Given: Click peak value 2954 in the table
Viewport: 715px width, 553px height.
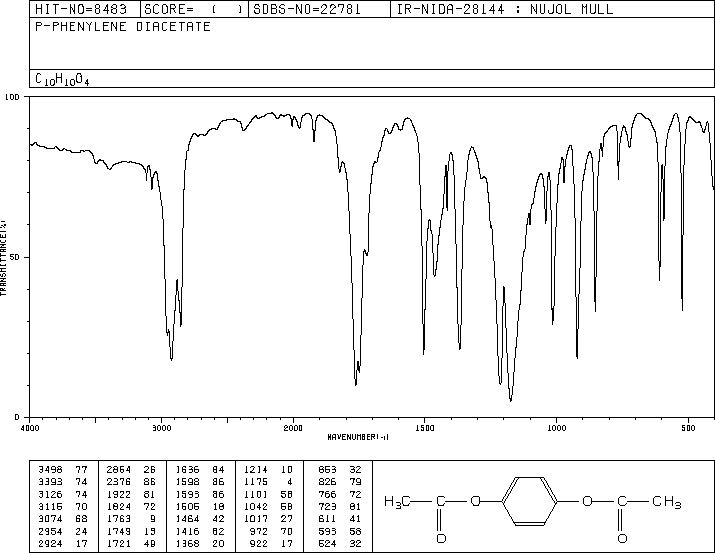Looking at the screenshot, I should tap(50, 531).
